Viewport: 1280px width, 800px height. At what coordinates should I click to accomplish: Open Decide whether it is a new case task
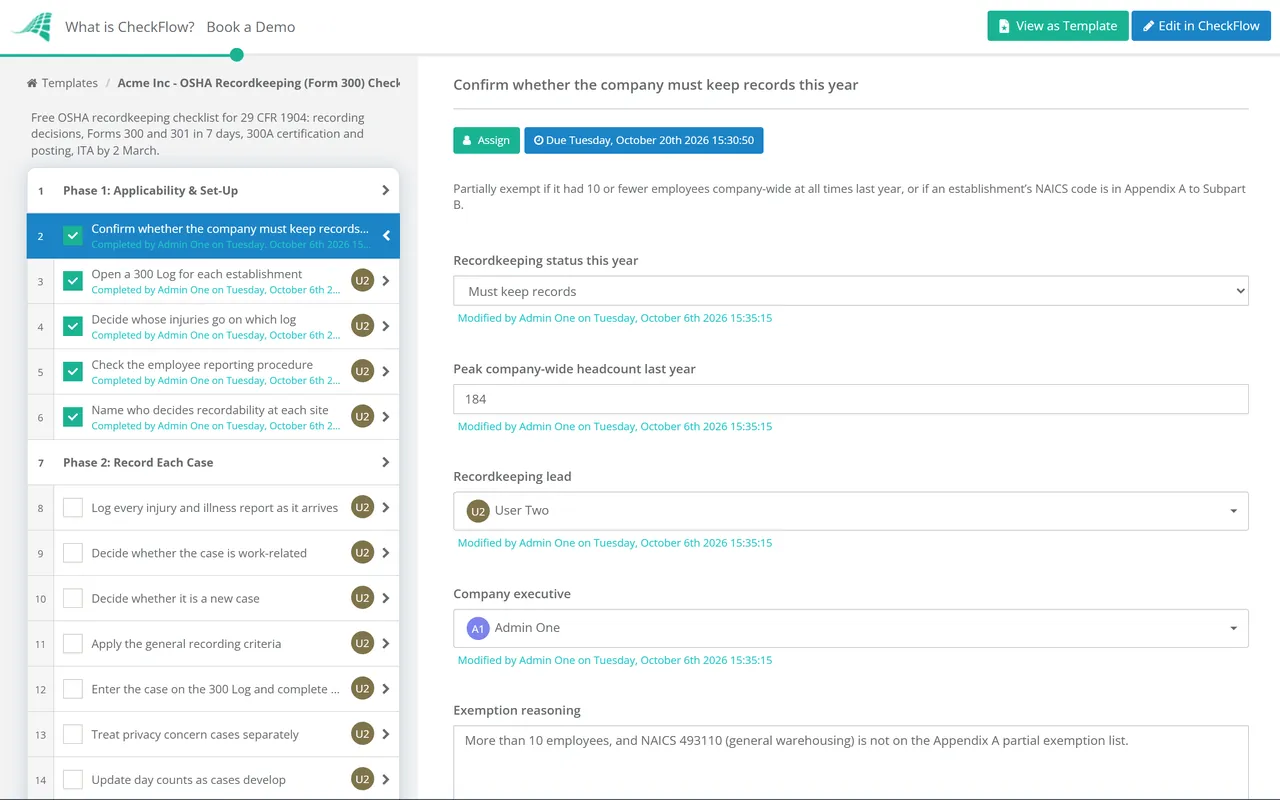(176, 598)
